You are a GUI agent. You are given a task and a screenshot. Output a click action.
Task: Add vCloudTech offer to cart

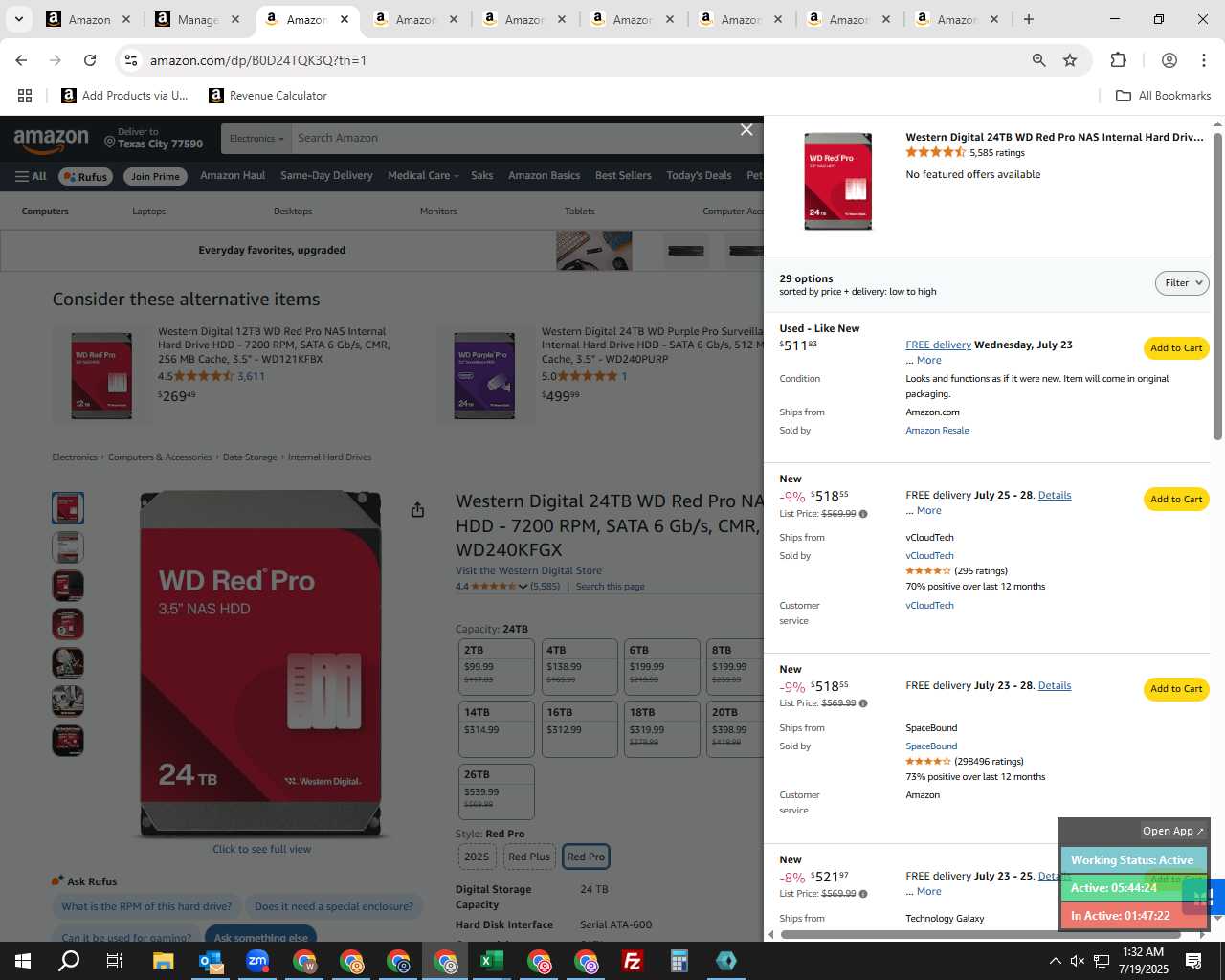1176,500
